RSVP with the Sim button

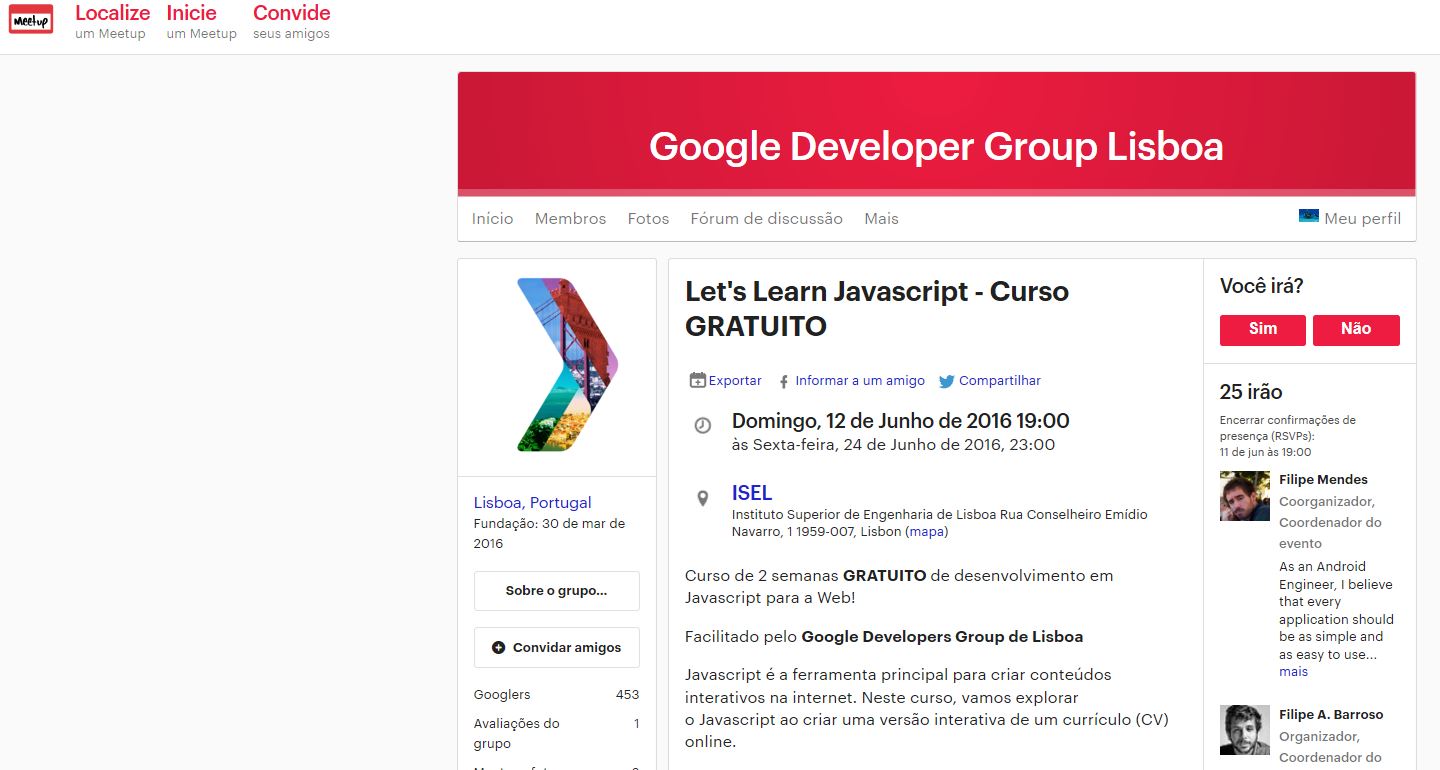pyautogui.click(x=1263, y=329)
